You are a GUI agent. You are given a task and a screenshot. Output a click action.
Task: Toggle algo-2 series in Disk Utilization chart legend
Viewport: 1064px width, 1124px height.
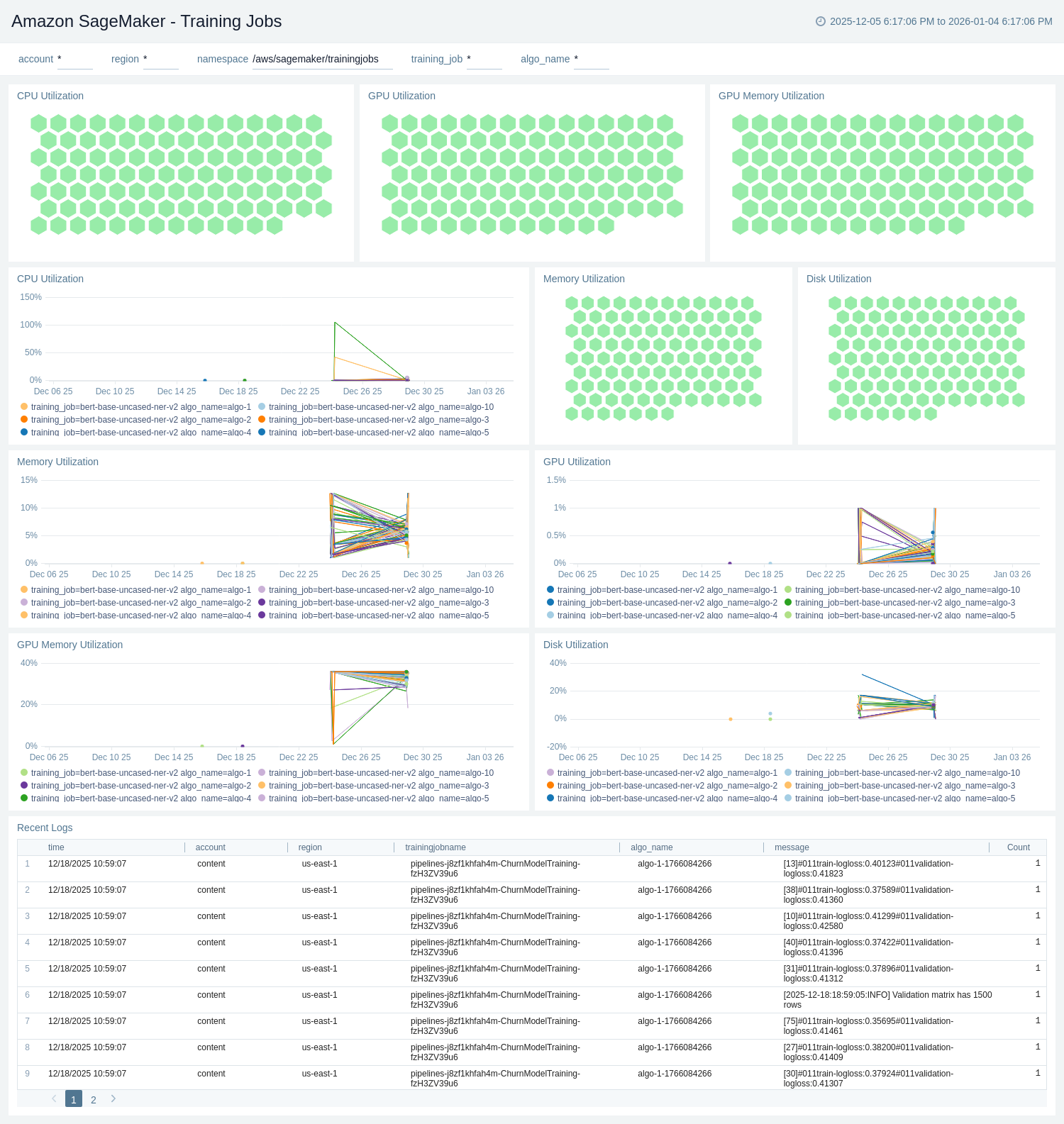[667, 786]
